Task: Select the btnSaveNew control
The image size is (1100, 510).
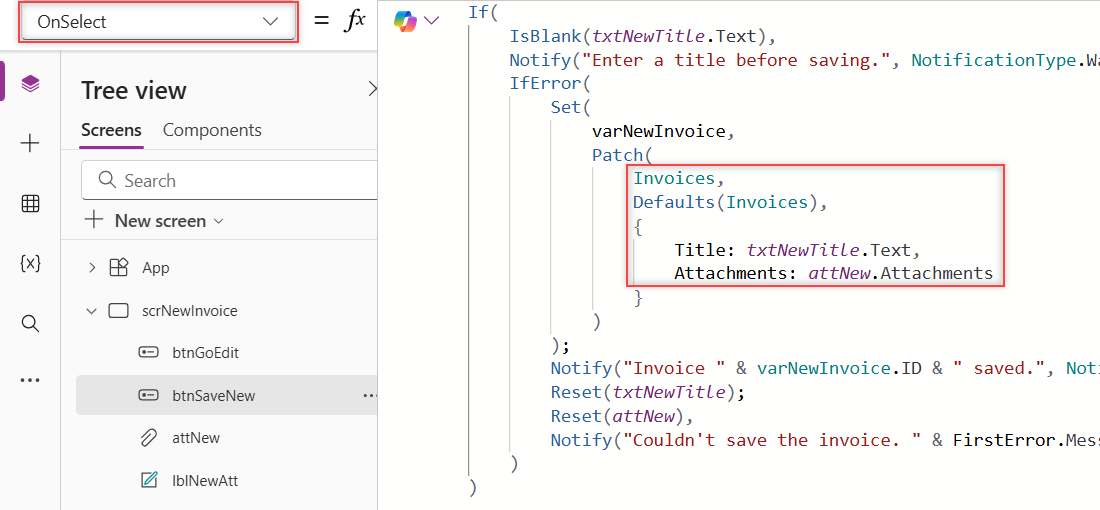Action: [213, 396]
